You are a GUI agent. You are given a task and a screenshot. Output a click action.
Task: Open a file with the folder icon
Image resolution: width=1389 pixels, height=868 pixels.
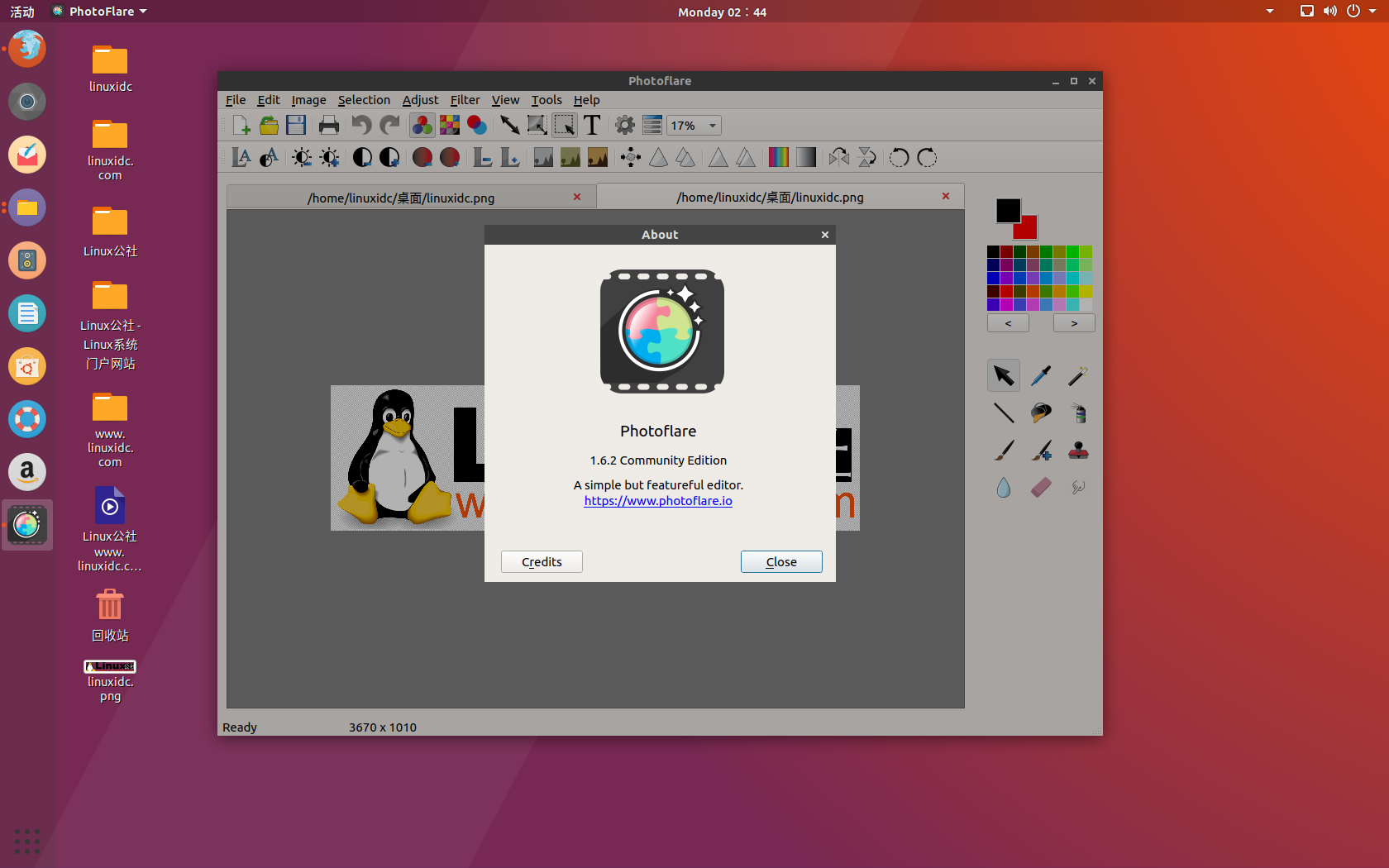click(269, 125)
